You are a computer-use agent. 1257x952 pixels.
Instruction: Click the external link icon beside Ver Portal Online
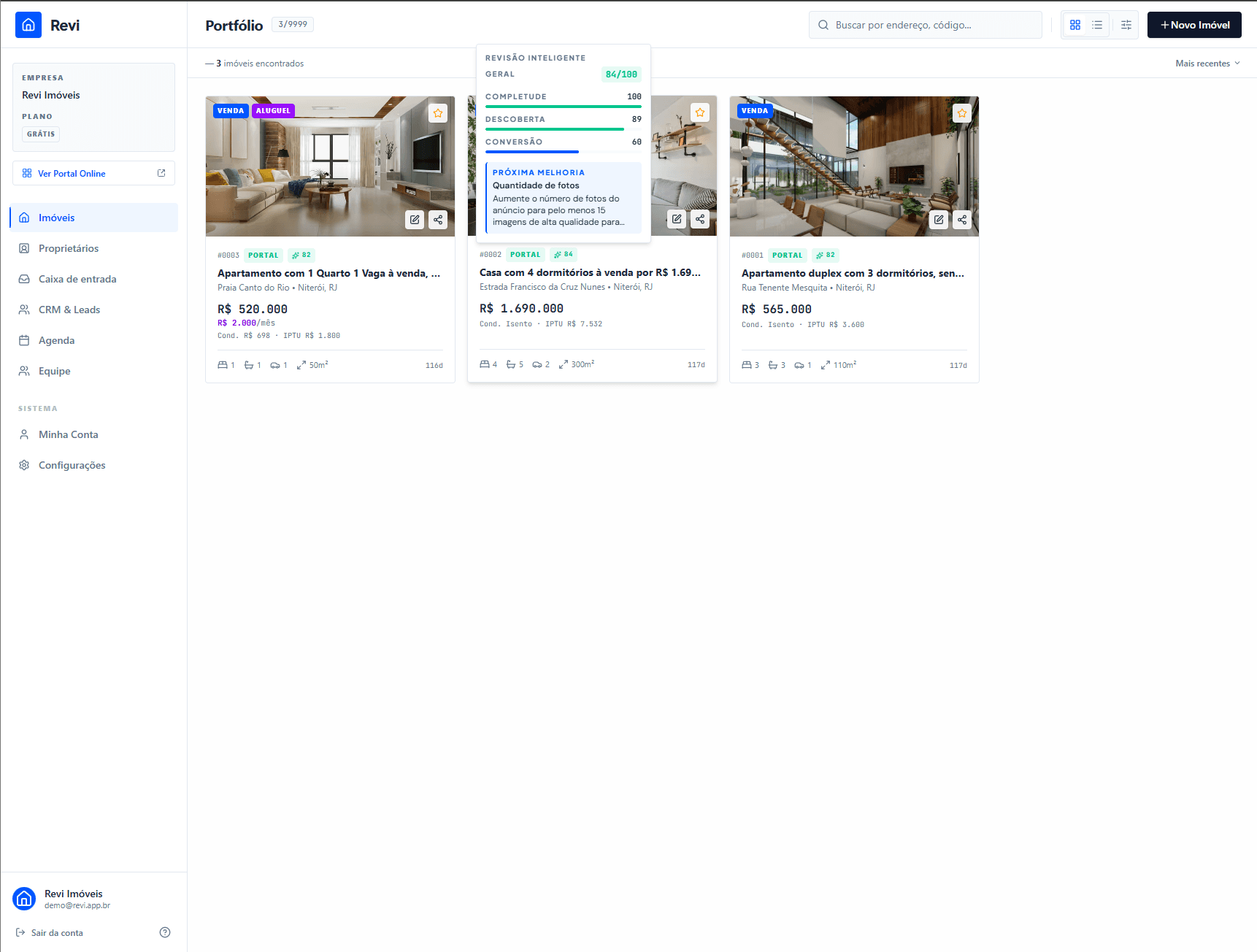[x=161, y=173]
